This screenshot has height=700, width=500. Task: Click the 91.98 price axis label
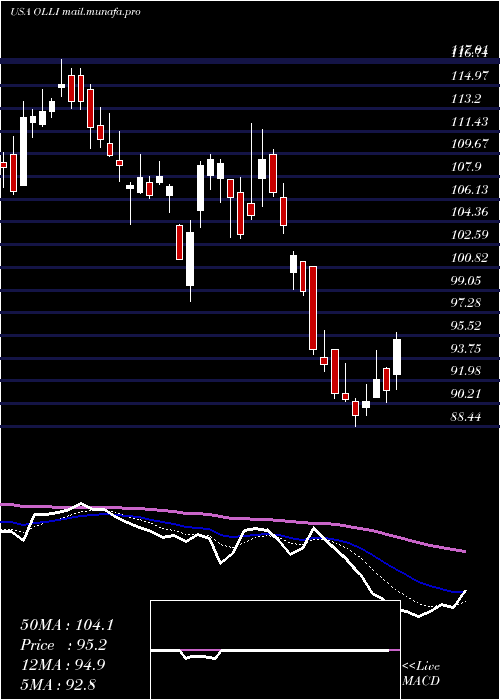466,371
